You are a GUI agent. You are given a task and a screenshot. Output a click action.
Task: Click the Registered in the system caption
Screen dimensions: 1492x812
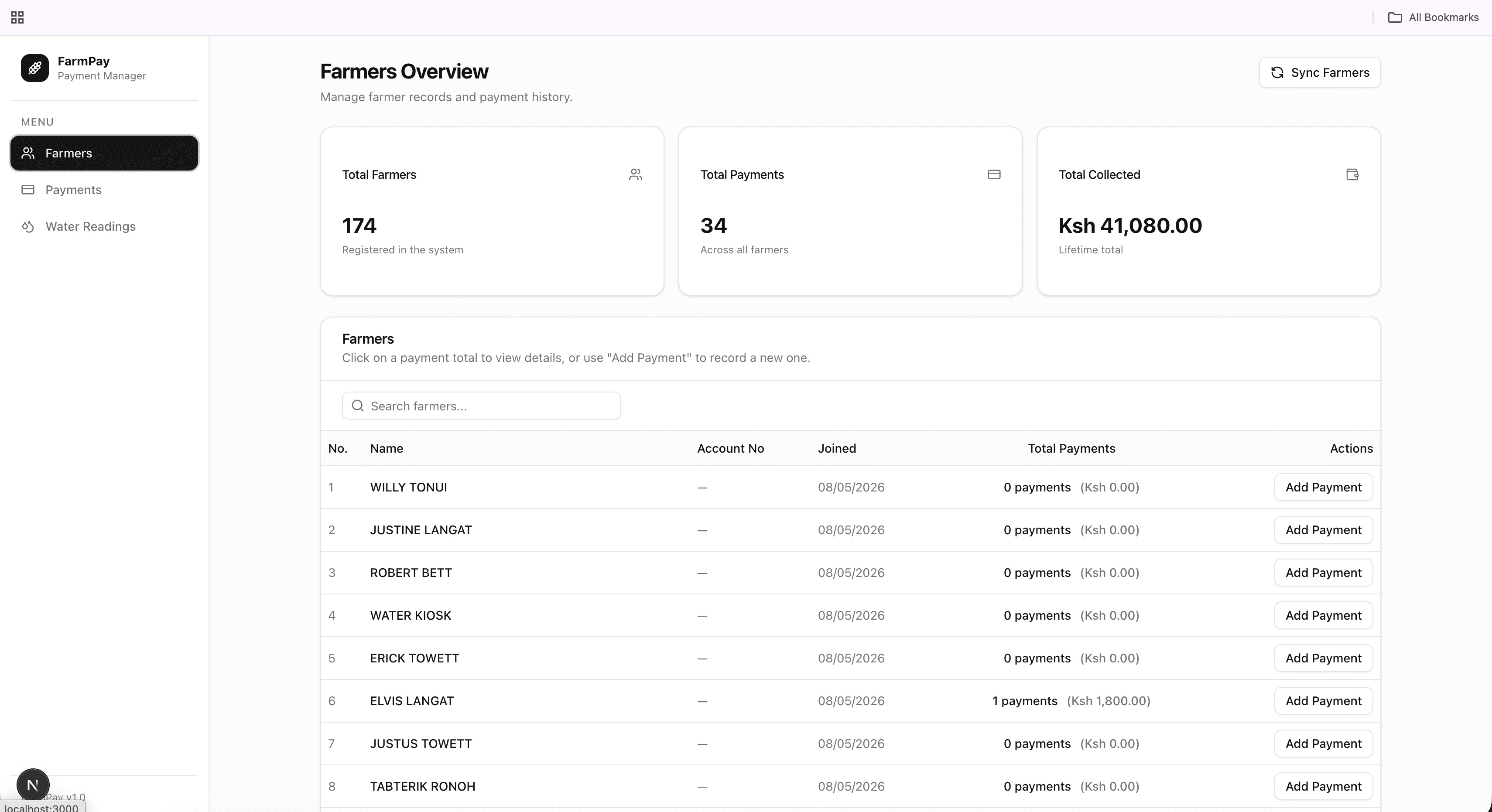pyautogui.click(x=403, y=249)
